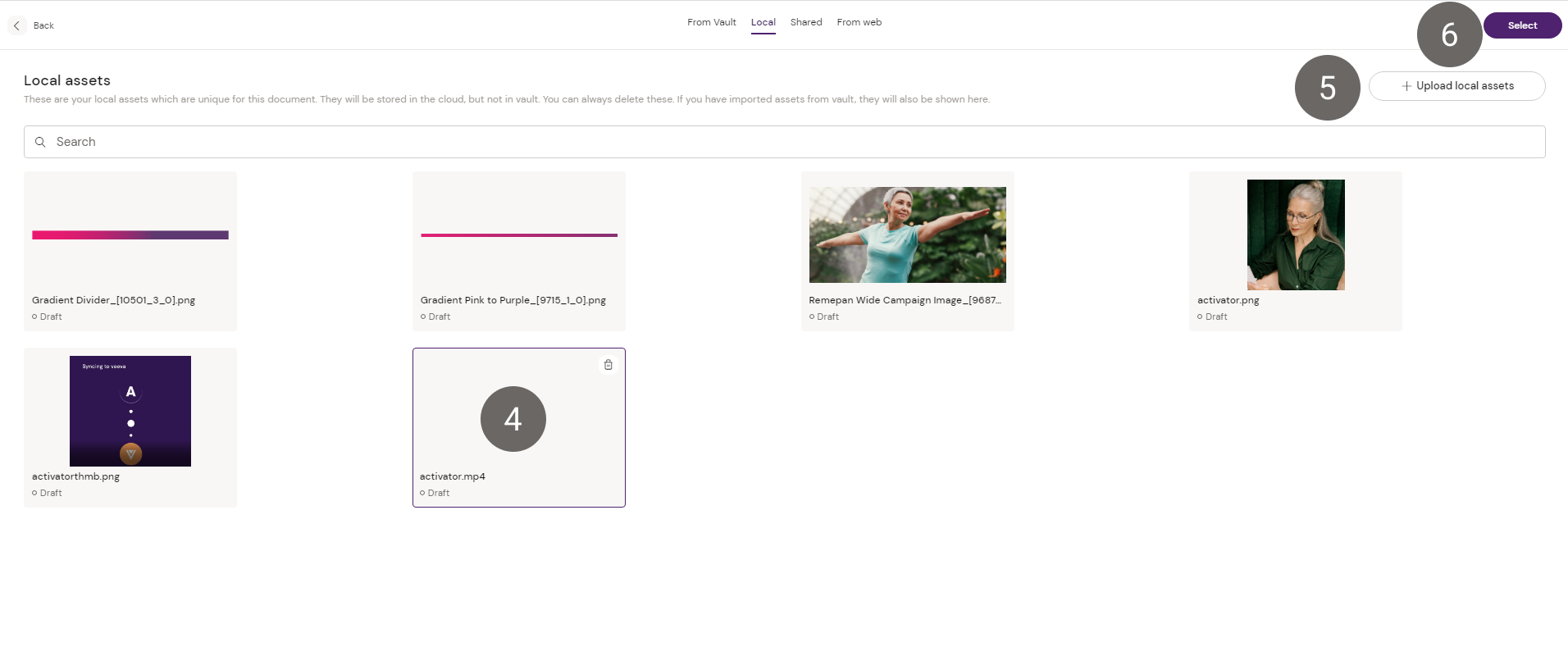Screen dimensions: 1568x665
Task: Open the Local tab
Action: coord(763,22)
